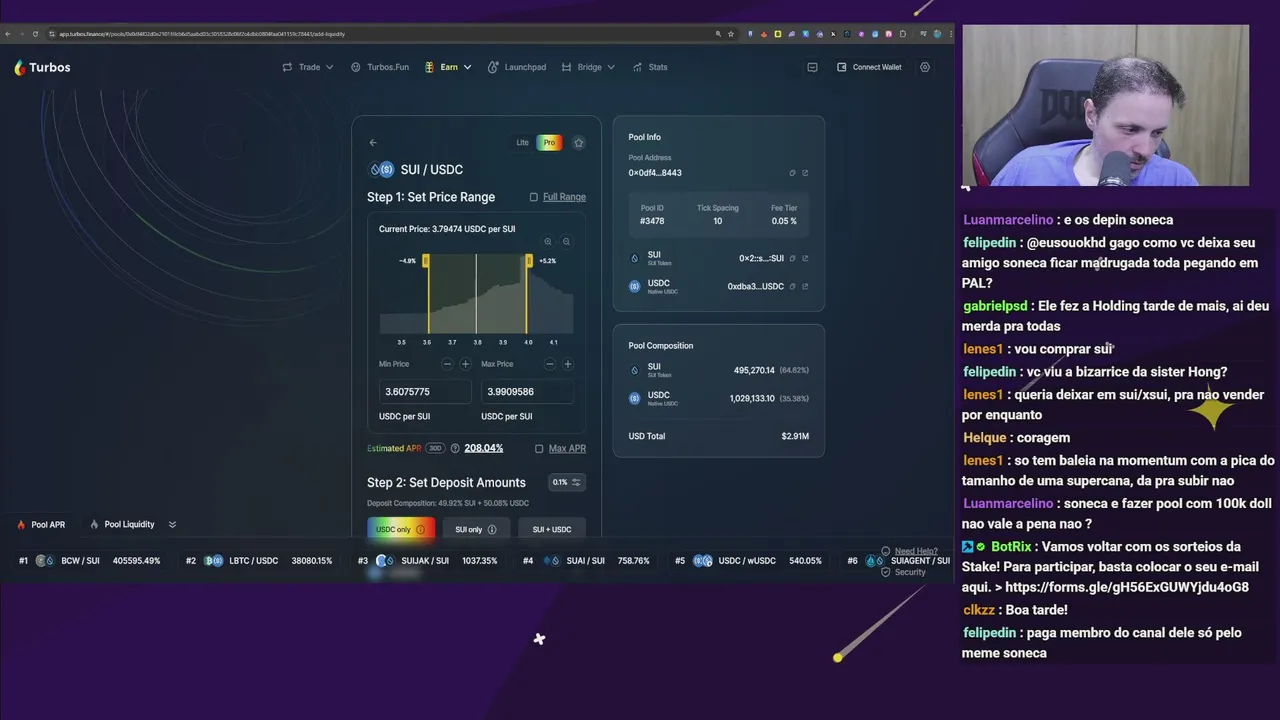Open slippage settings showing 0.1%
Screen dimensions: 1280x720
pos(566,482)
